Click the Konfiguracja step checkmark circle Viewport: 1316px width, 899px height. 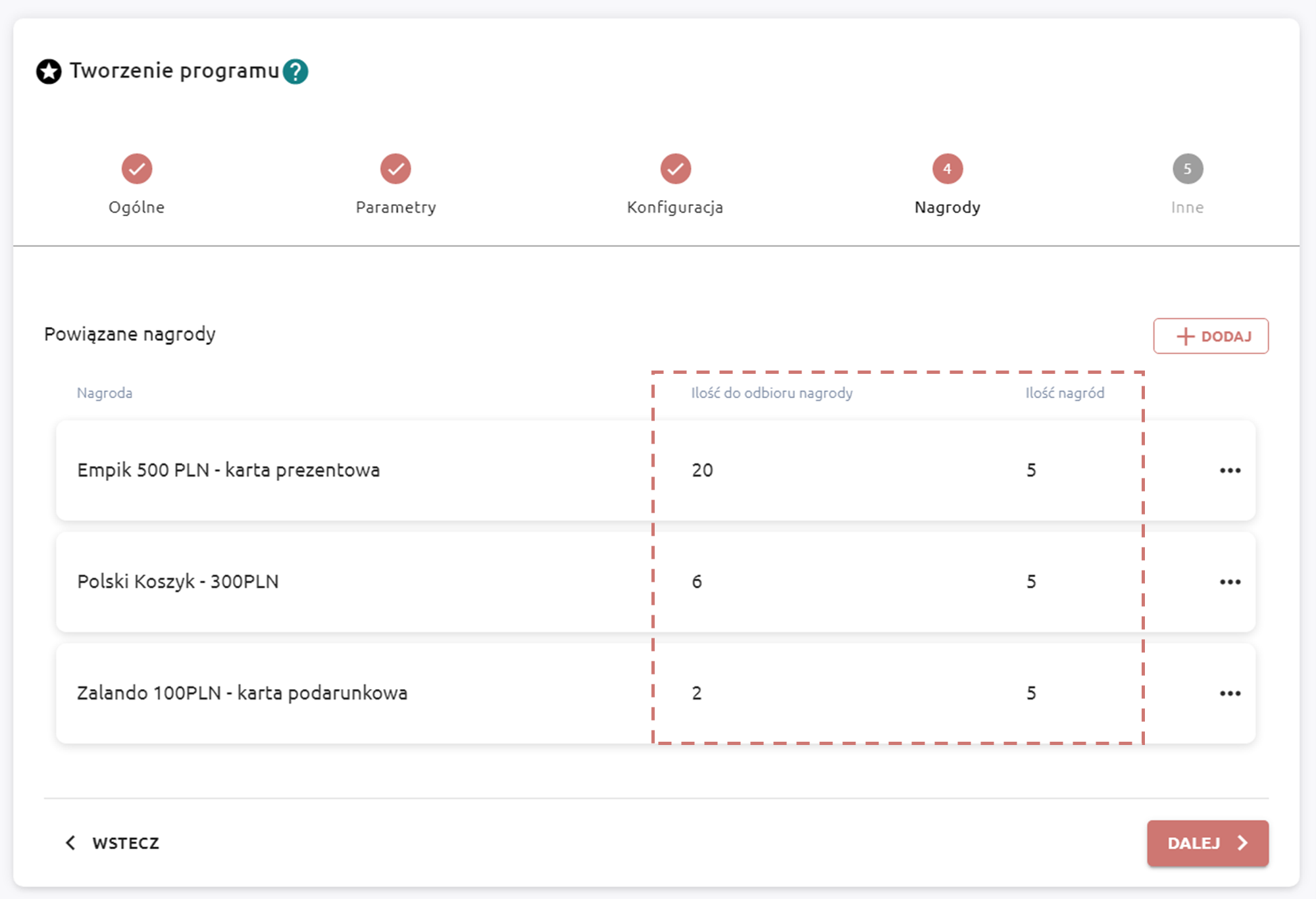coord(675,169)
